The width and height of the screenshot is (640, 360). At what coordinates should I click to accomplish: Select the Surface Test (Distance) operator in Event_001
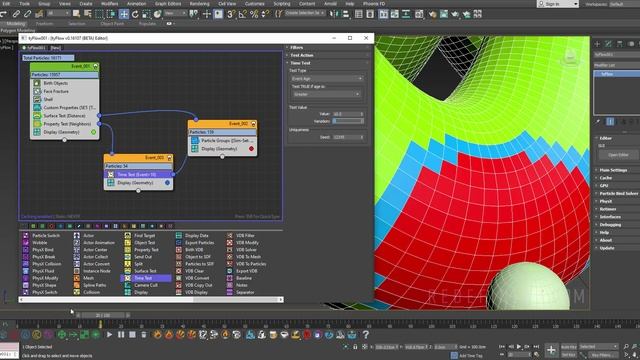64,116
